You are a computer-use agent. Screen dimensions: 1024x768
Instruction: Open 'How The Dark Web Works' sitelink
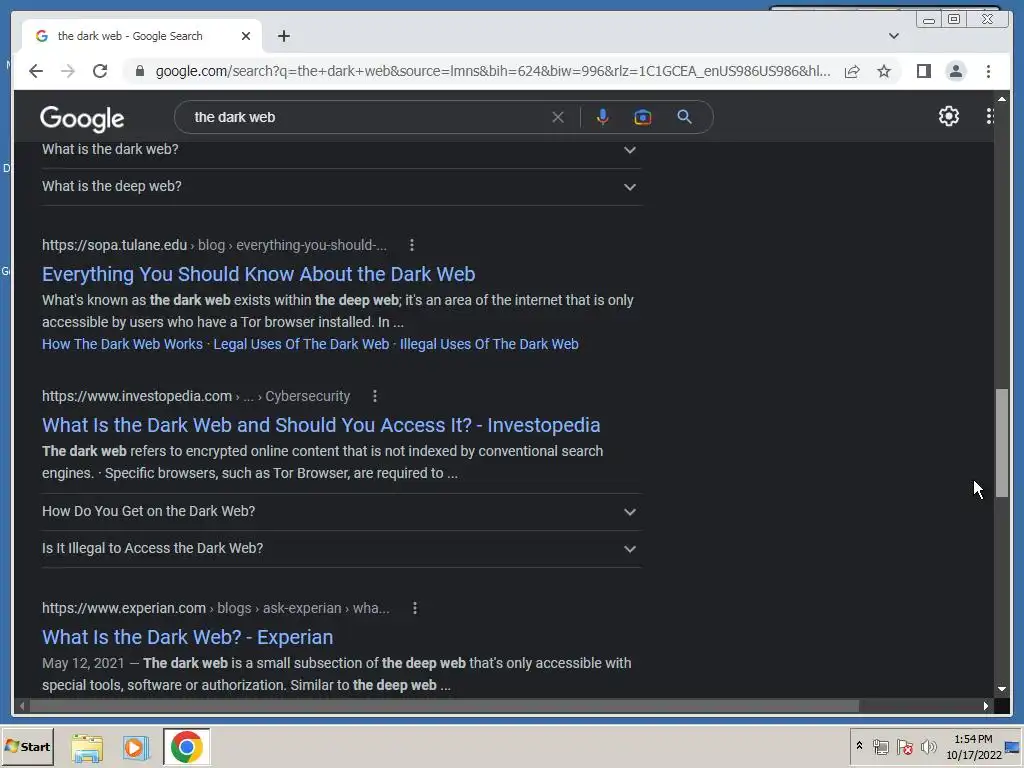[122, 344]
